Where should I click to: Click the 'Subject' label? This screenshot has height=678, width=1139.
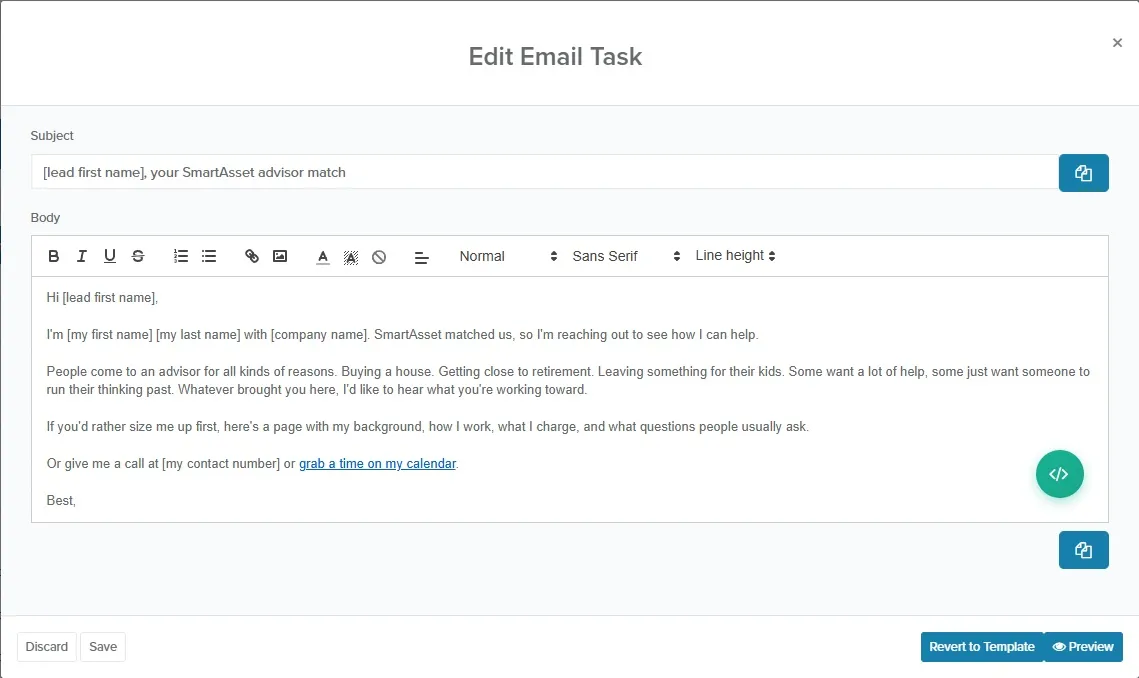(x=52, y=136)
